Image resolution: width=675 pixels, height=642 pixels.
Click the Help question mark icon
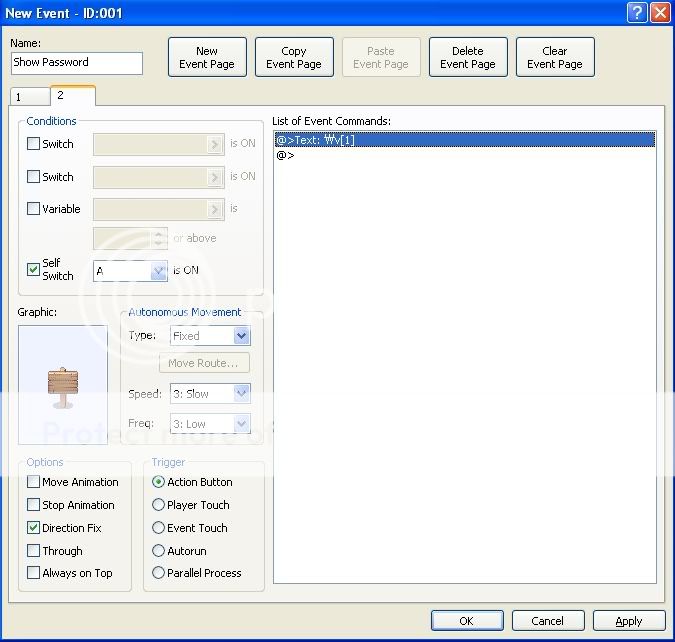637,13
